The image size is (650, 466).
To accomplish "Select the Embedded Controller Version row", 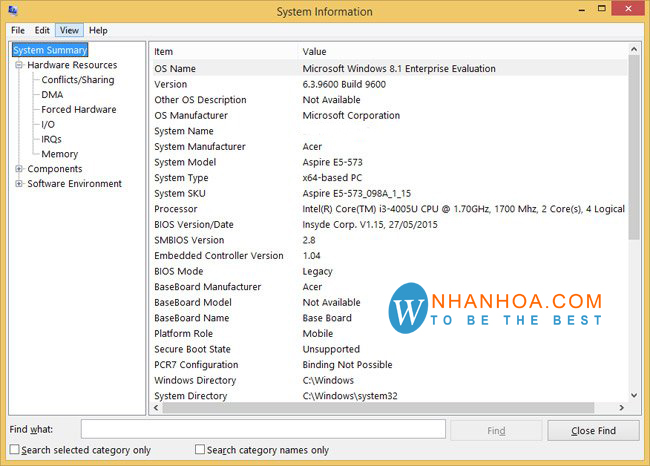I will (390, 256).
